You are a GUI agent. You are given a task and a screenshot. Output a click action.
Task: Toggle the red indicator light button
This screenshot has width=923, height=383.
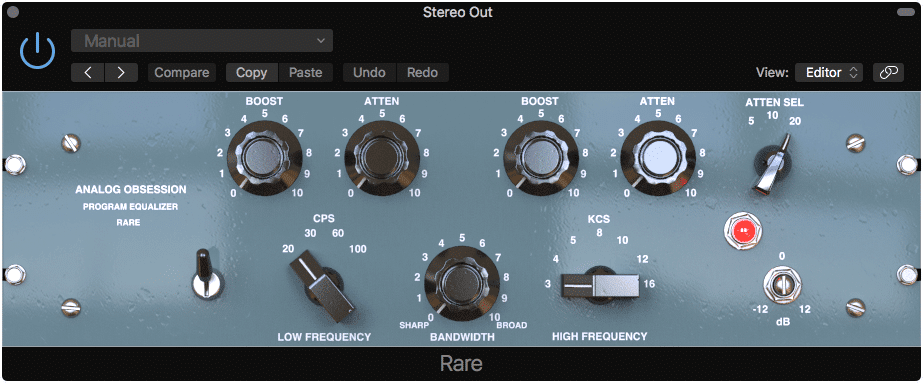[743, 230]
